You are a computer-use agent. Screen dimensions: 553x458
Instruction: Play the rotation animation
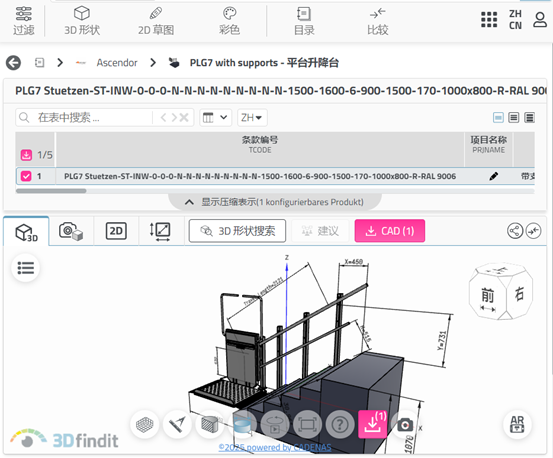point(275,425)
